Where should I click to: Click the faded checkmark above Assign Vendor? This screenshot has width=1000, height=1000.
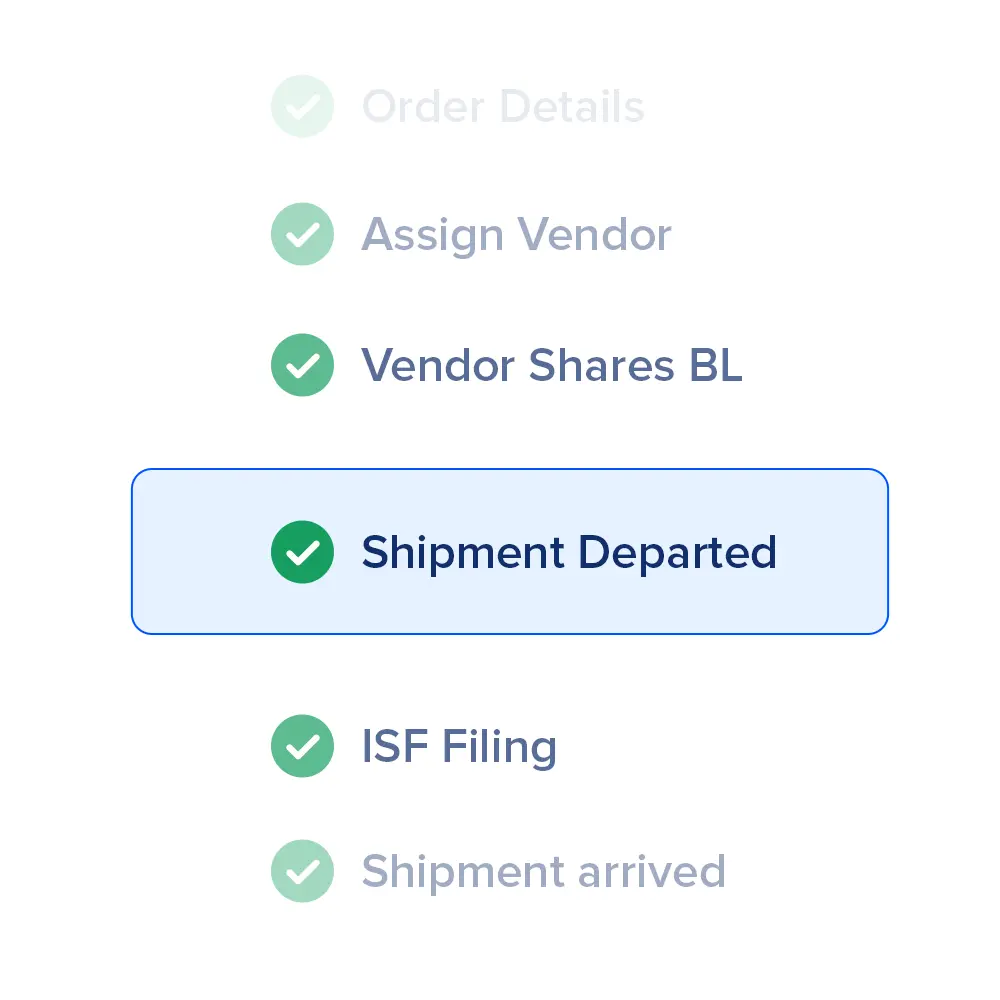tap(302, 106)
